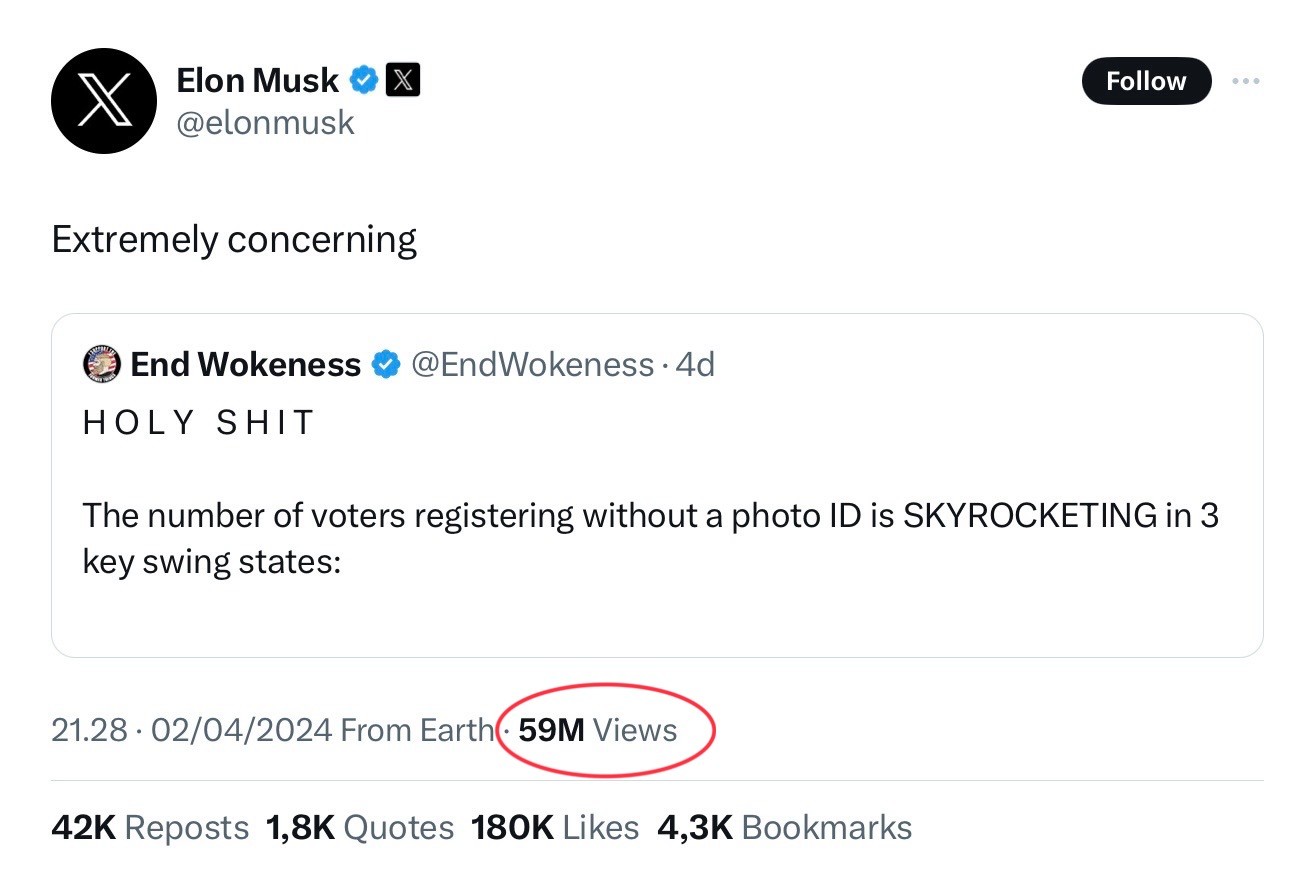
Task: Open the @EndWokeness handle link
Action: pos(533,365)
